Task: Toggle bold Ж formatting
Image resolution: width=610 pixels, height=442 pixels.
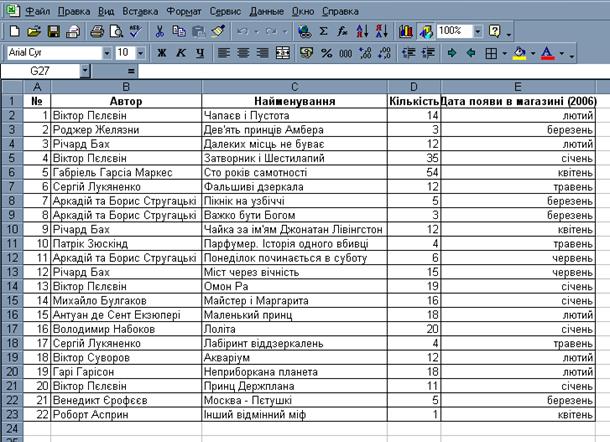Action: pos(161,53)
